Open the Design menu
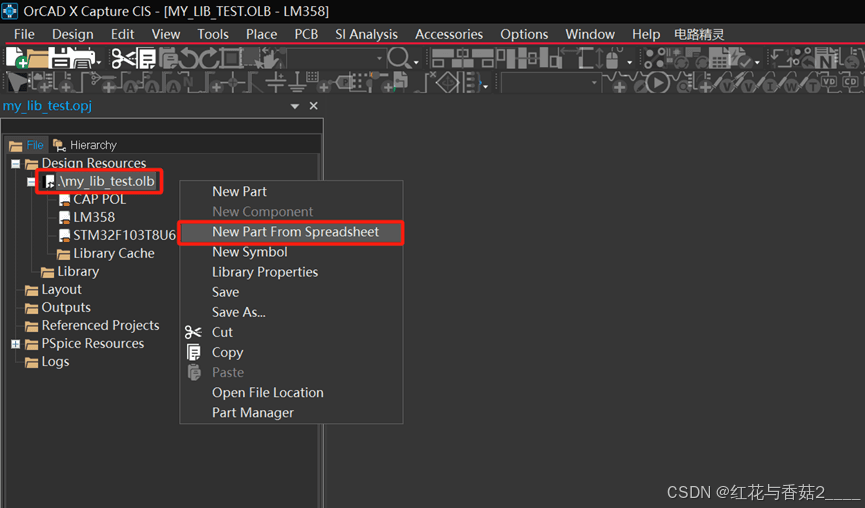Screen dimensions: 865x508 tap(72, 34)
